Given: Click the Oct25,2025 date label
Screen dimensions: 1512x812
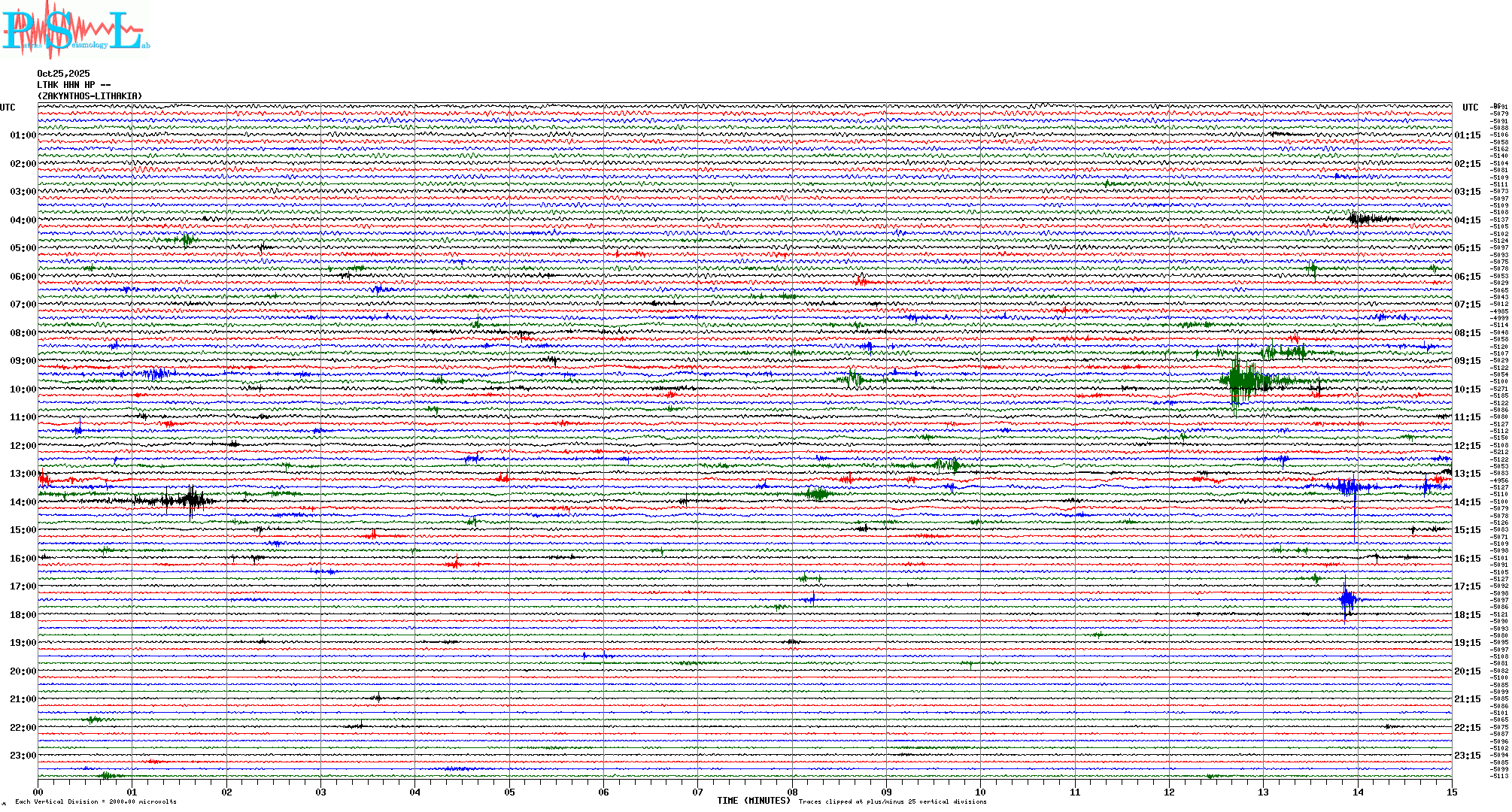Looking at the screenshot, I should click(63, 74).
